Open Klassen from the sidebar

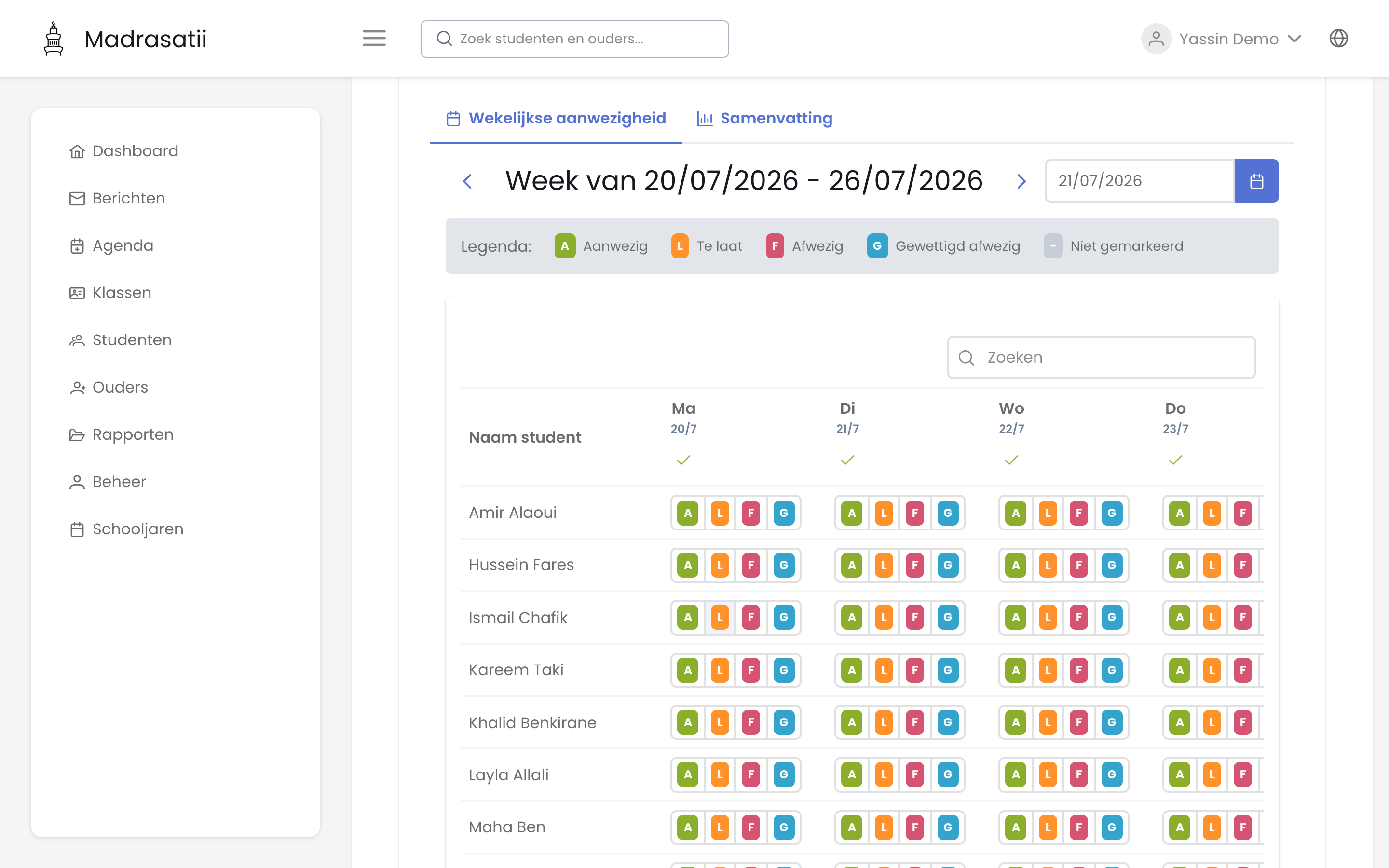[x=122, y=293]
